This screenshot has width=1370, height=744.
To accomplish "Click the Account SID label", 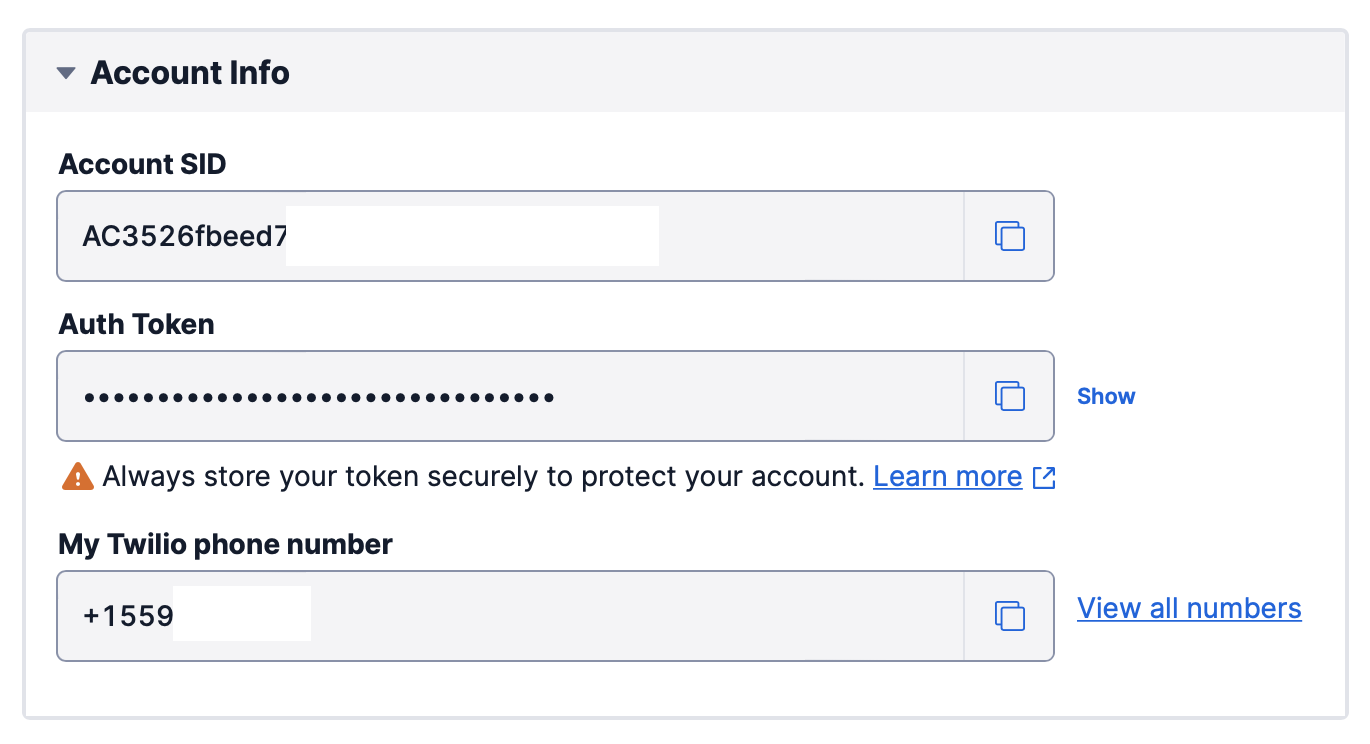I will (x=142, y=164).
